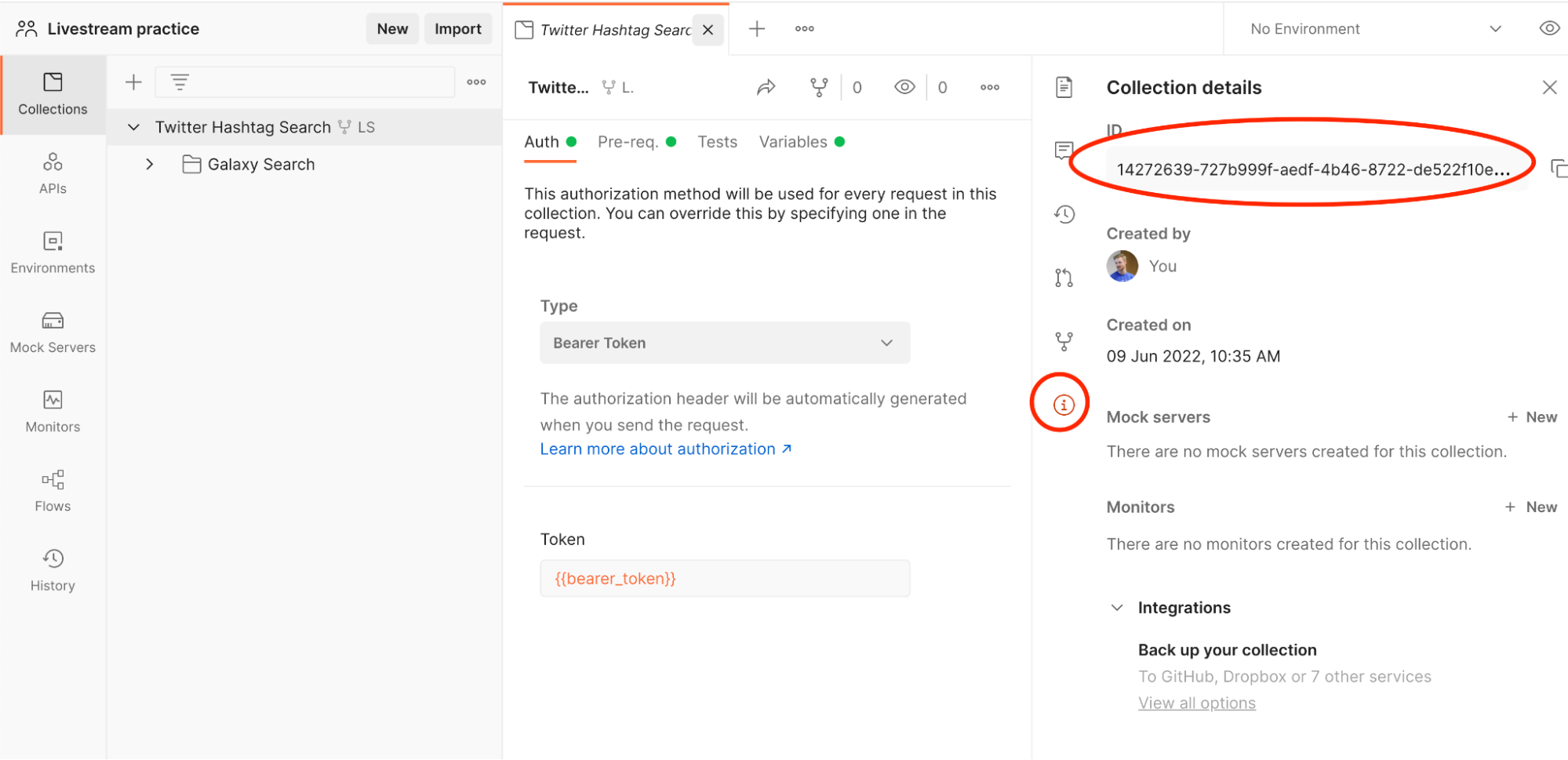The height and width of the screenshot is (760, 1568).
Task: Switch to the Variables tab
Action: point(801,142)
